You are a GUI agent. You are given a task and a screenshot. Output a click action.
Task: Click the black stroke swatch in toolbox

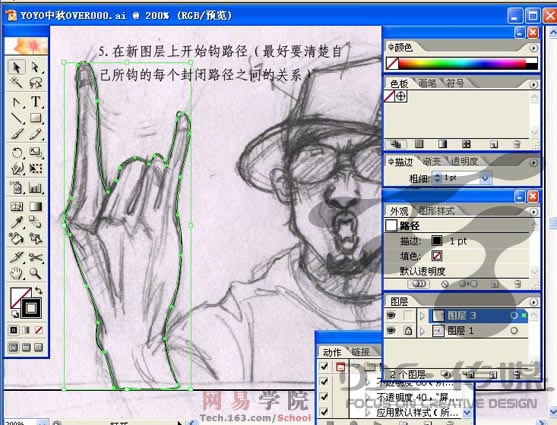click(x=31, y=308)
